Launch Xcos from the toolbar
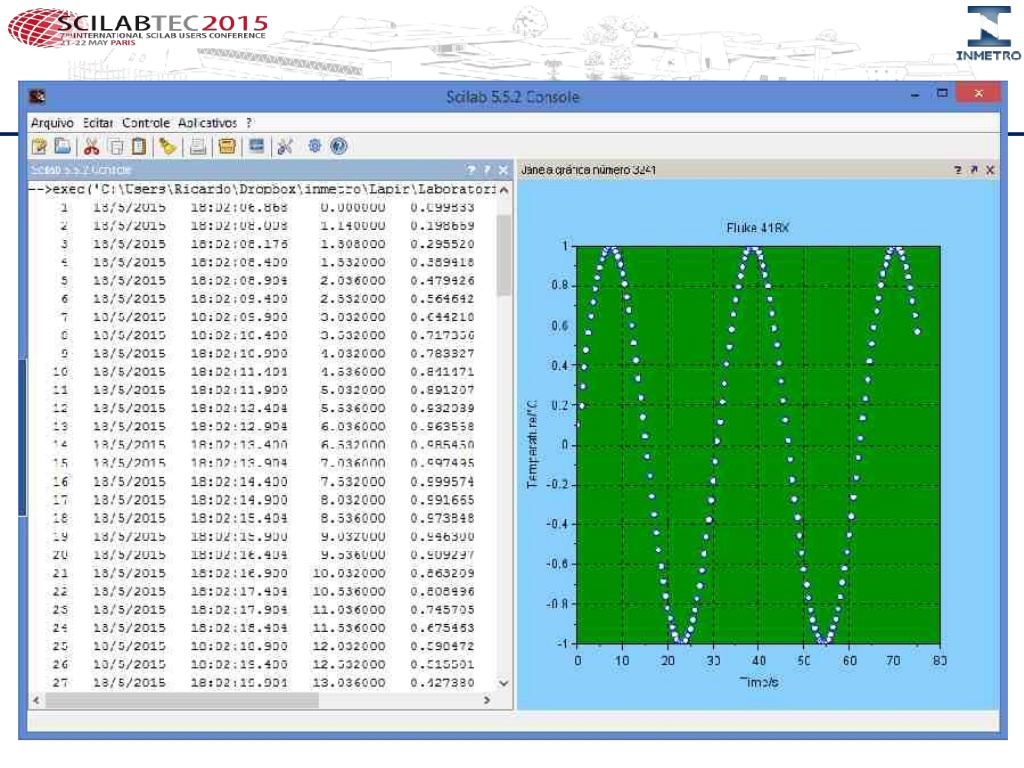 (257, 146)
